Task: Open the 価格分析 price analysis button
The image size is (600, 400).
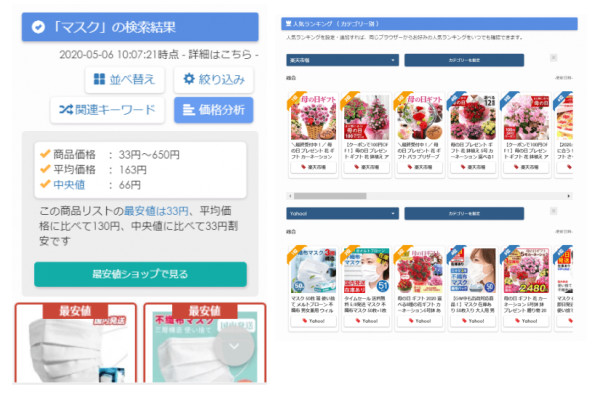Action: tap(214, 110)
